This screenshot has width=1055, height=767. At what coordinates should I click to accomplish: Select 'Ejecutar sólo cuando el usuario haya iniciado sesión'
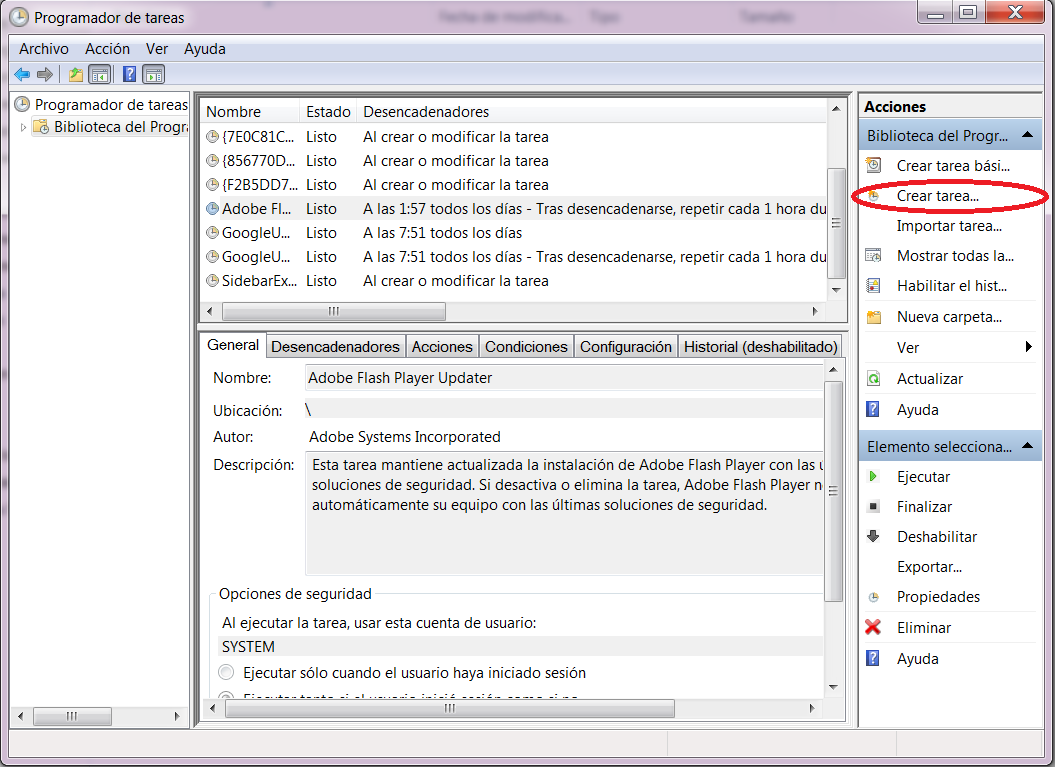click(x=227, y=673)
